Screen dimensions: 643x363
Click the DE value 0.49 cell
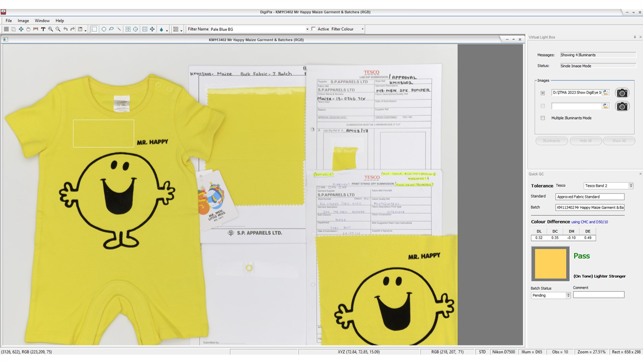pos(588,238)
